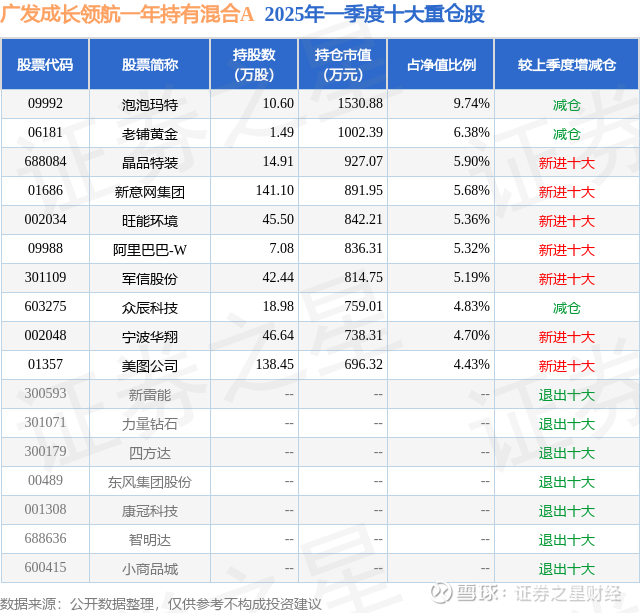640x613 pixels.
Task: Click the 新进十大 status for 晶品特装
Action: (567, 163)
